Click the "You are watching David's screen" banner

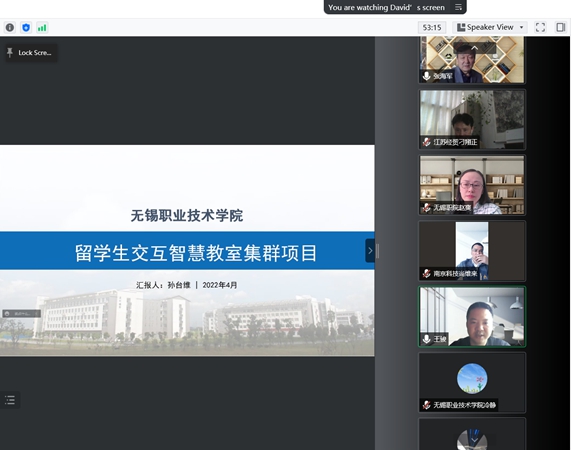395,7
